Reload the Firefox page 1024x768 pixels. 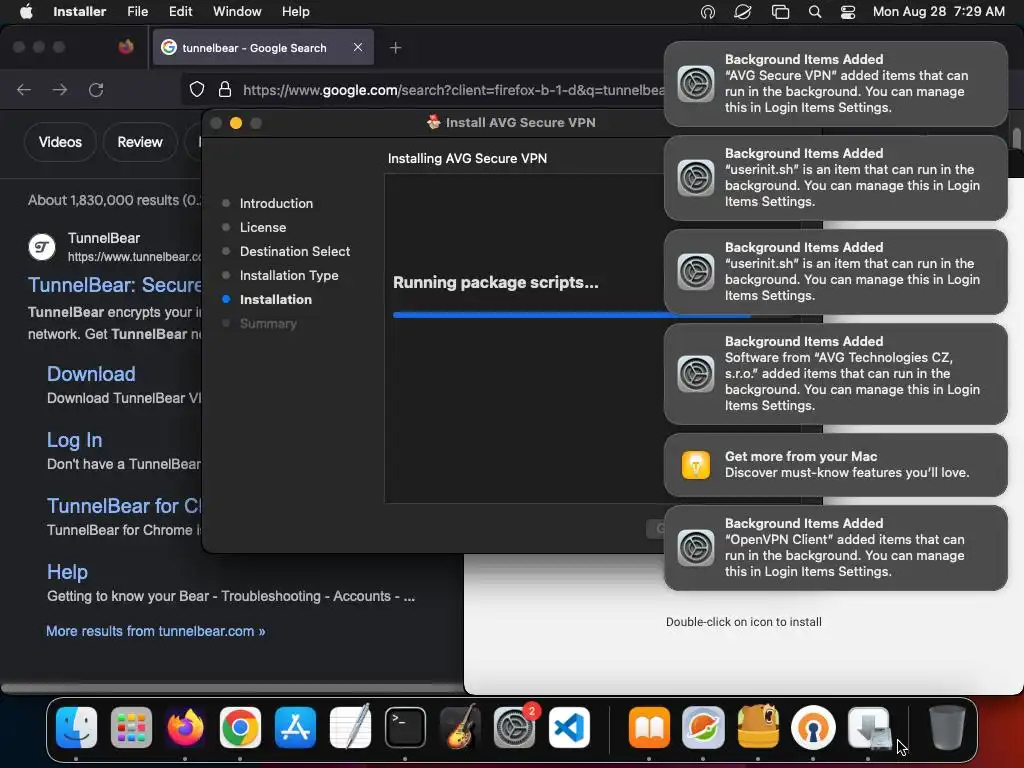click(96, 89)
